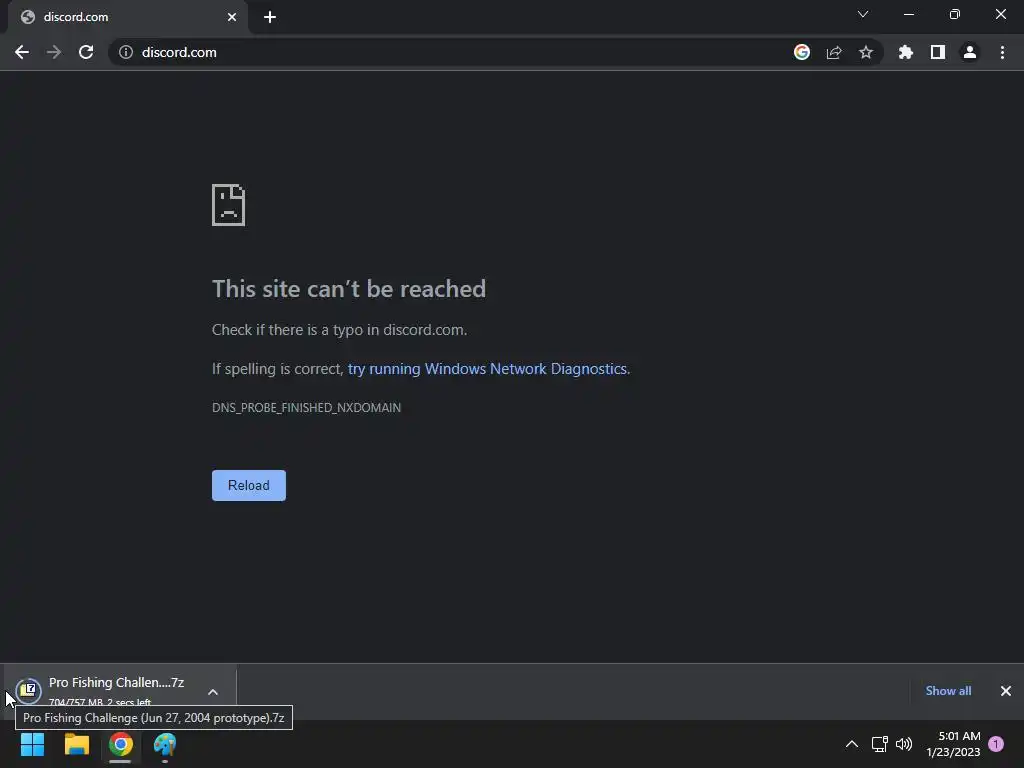This screenshot has height=768, width=1024.
Task: Reload the page with the toolbar refresh icon
Action: pyautogui.click(x=86, y=52)
